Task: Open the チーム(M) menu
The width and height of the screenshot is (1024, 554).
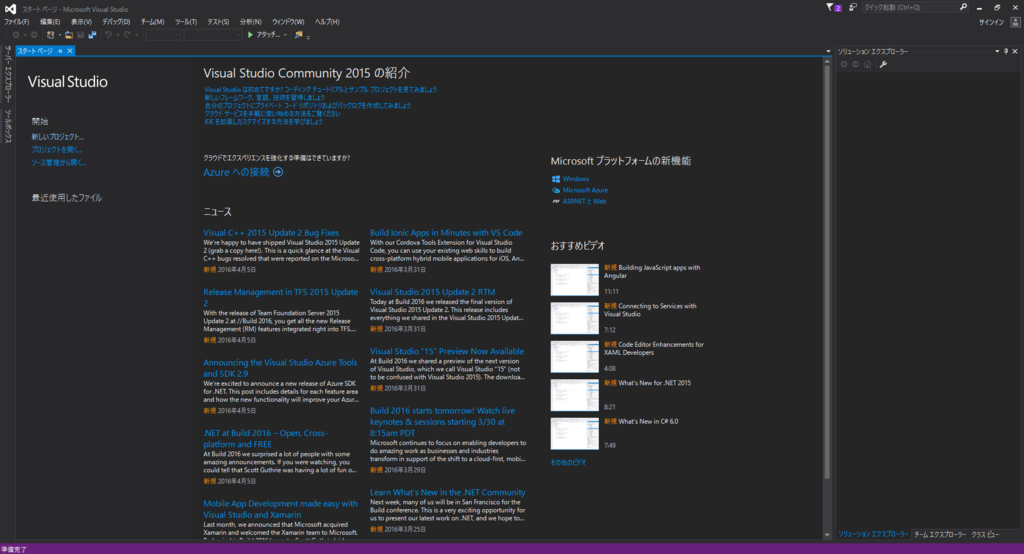Action: click(152, 22)
